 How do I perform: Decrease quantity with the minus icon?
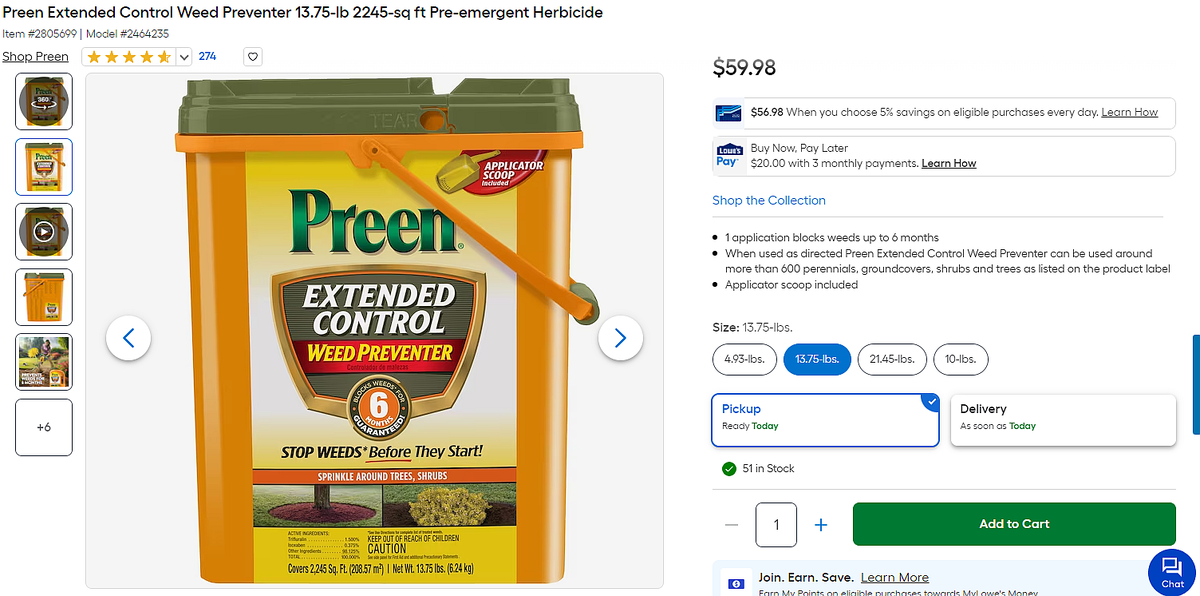pyautogui.click(x=732, y=524)
